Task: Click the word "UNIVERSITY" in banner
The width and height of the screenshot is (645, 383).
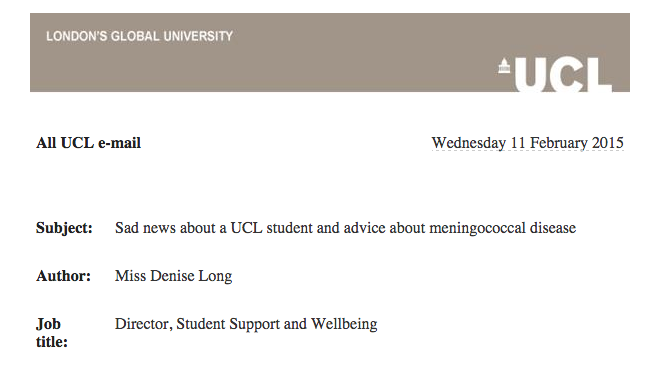Action: (198, 36)
